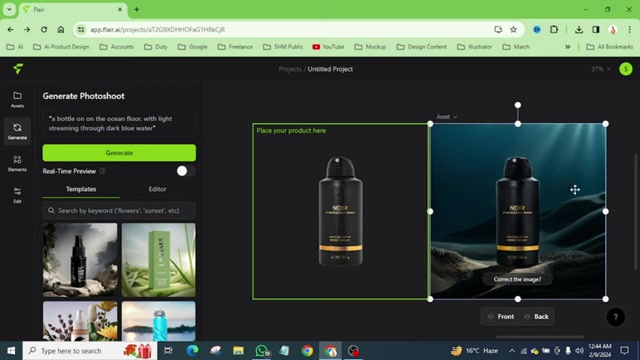Open the YouTube bookmark

328,47
